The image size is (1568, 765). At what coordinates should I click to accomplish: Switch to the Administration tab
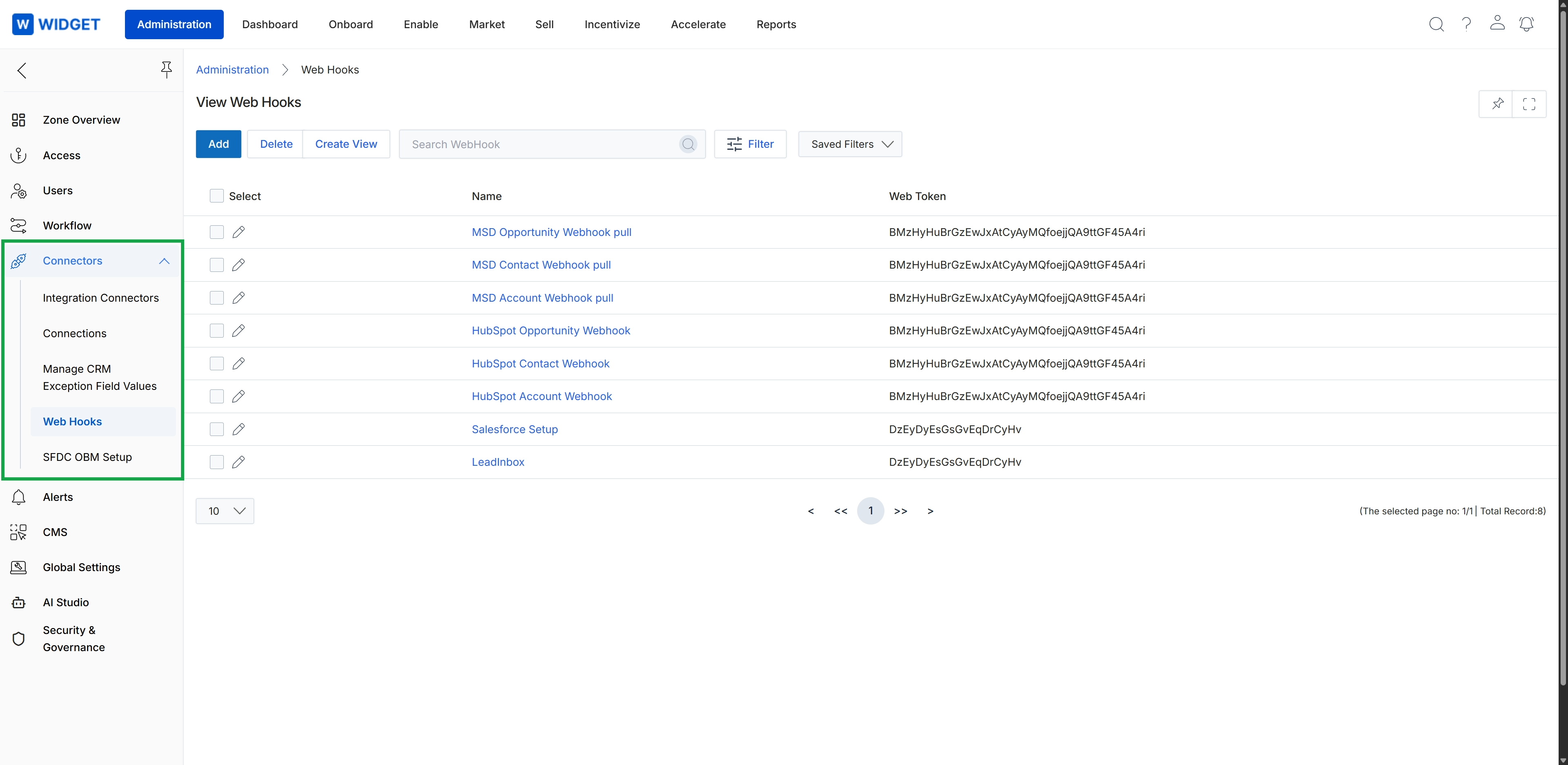(x=174, y=24)
